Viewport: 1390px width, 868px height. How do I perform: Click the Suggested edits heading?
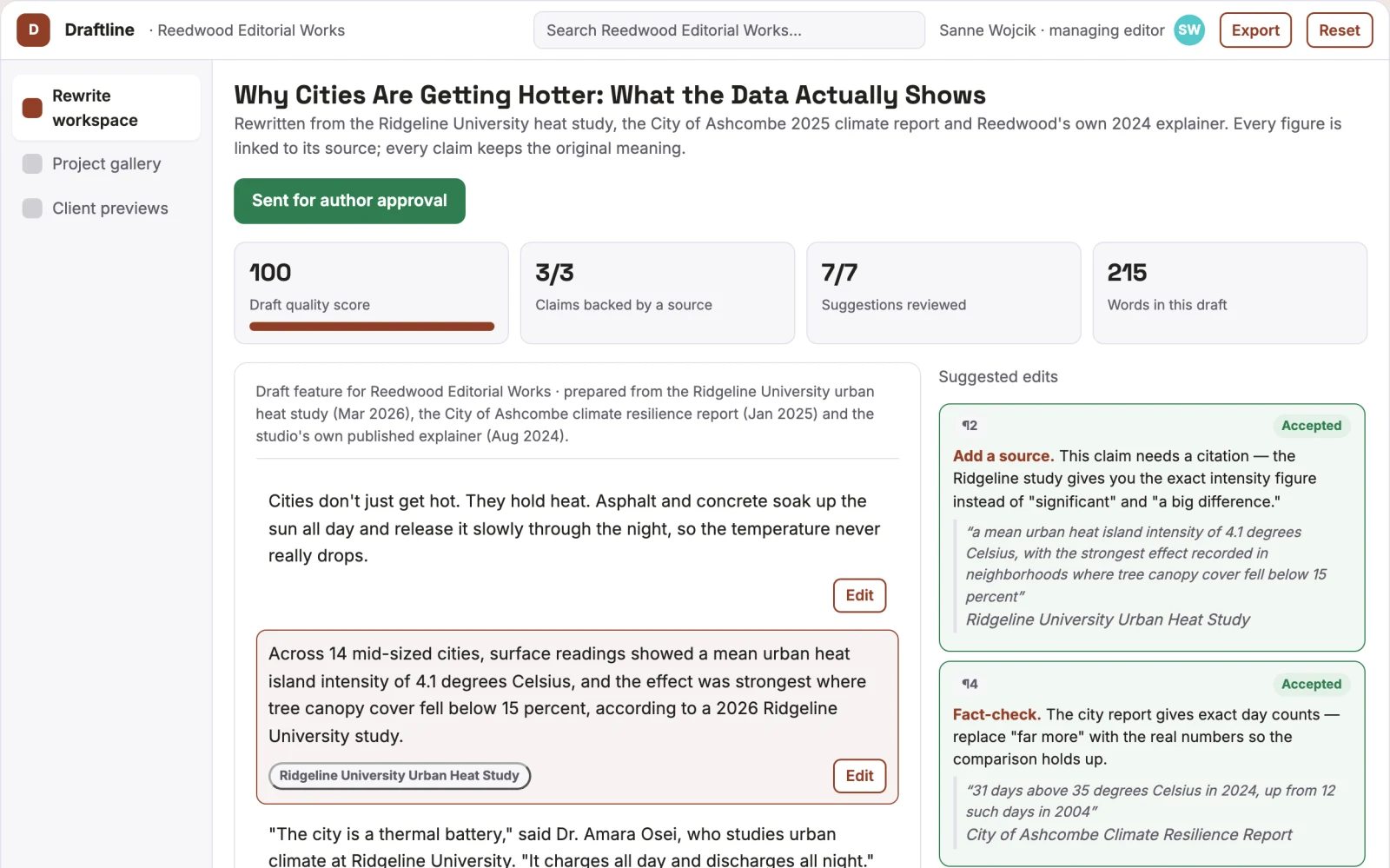pos(998,377)
